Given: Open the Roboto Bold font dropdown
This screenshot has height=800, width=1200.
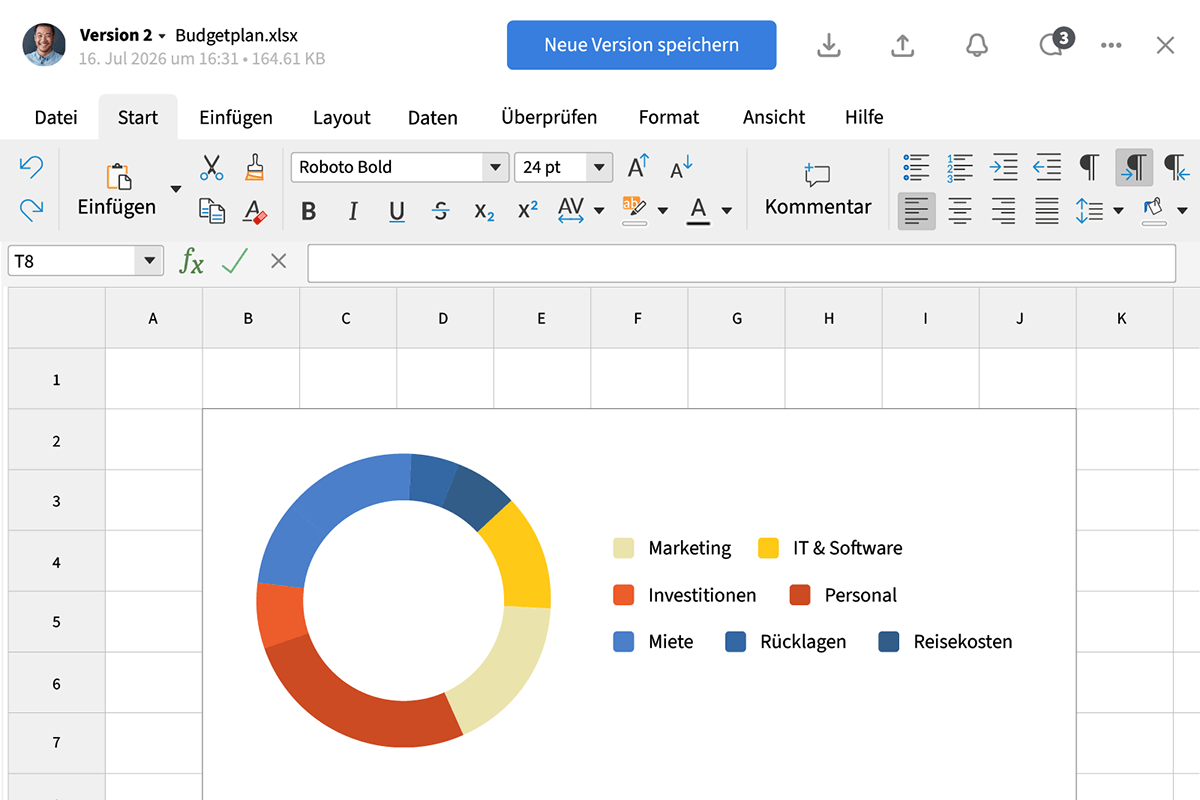Looking at the screenshot, I should click(x=495, y=167).
